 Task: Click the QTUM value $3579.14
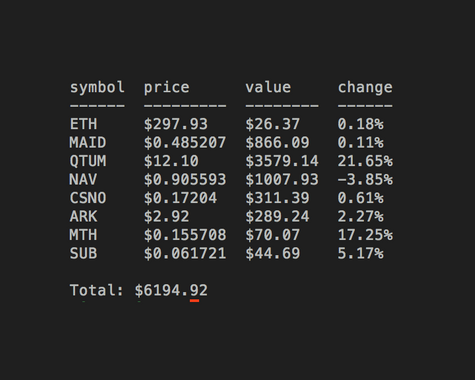point(282,161)
